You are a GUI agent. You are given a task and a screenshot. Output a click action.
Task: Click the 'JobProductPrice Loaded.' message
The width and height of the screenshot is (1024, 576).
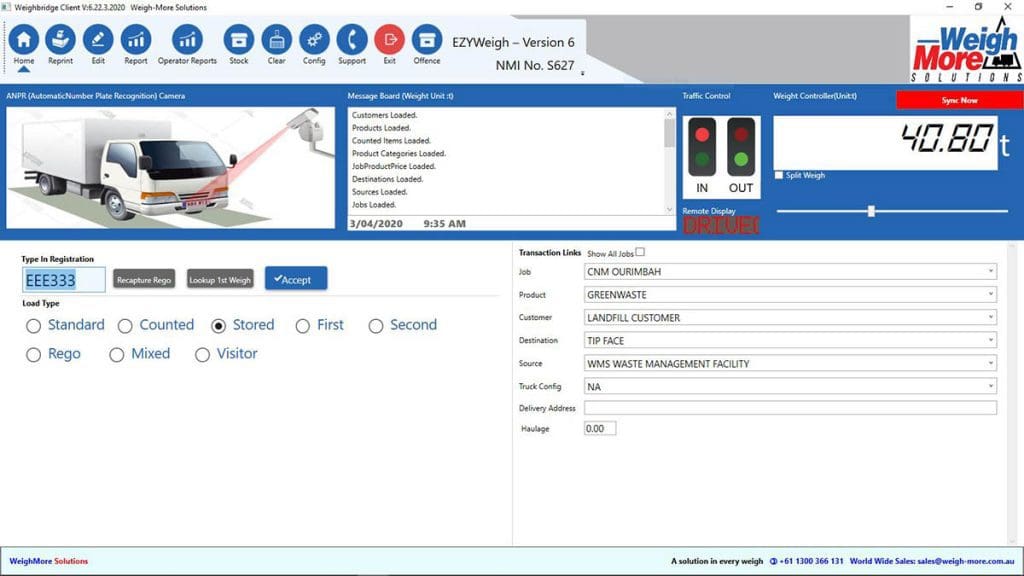click(394, 166)
